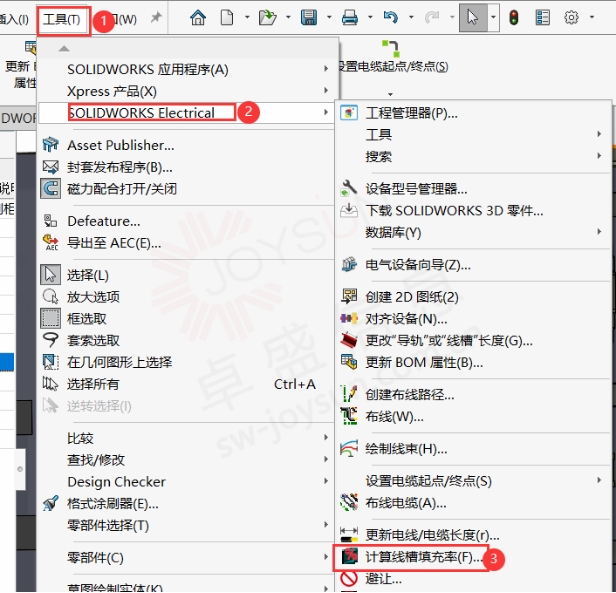Open the Options gear icon
616x593 pixels.
[x=571, y=18]
